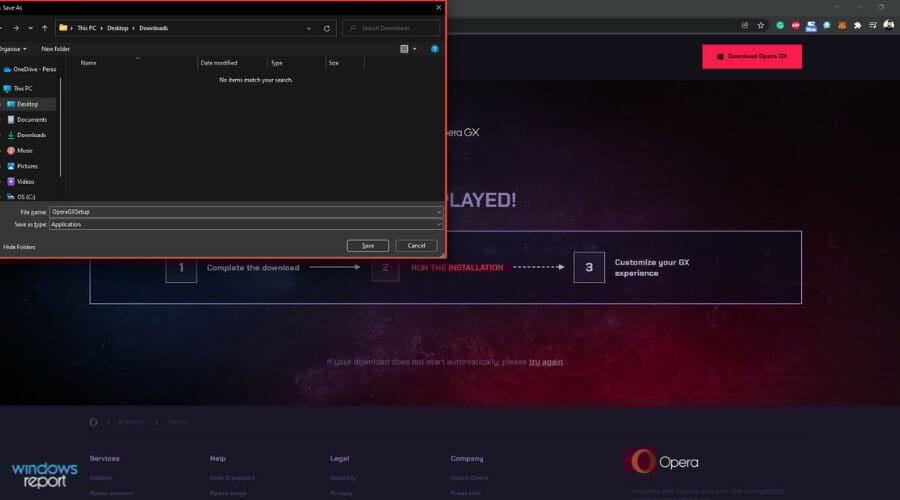900x500 pixels.
Task: Open recent locations chevron in Save As
Action: tap(30, 28)
